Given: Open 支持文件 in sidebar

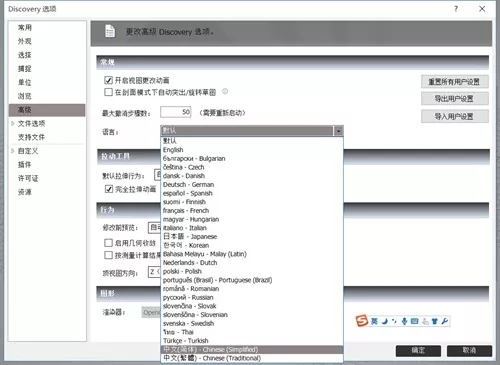Looking at the screenshot, I should [31, 137].
